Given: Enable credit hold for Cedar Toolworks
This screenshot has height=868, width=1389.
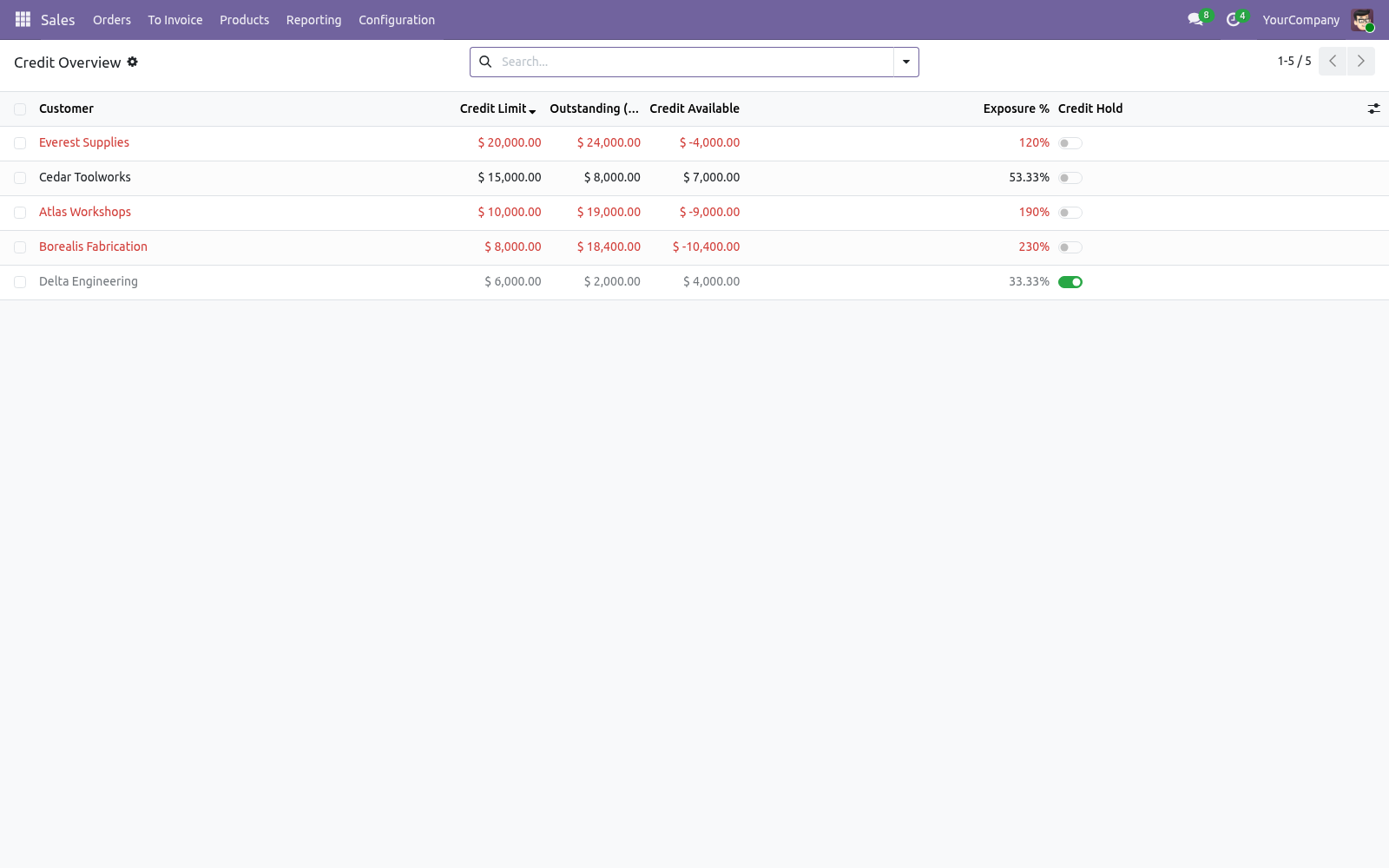Looking at the screenshot, I should tap(1070, 178).
